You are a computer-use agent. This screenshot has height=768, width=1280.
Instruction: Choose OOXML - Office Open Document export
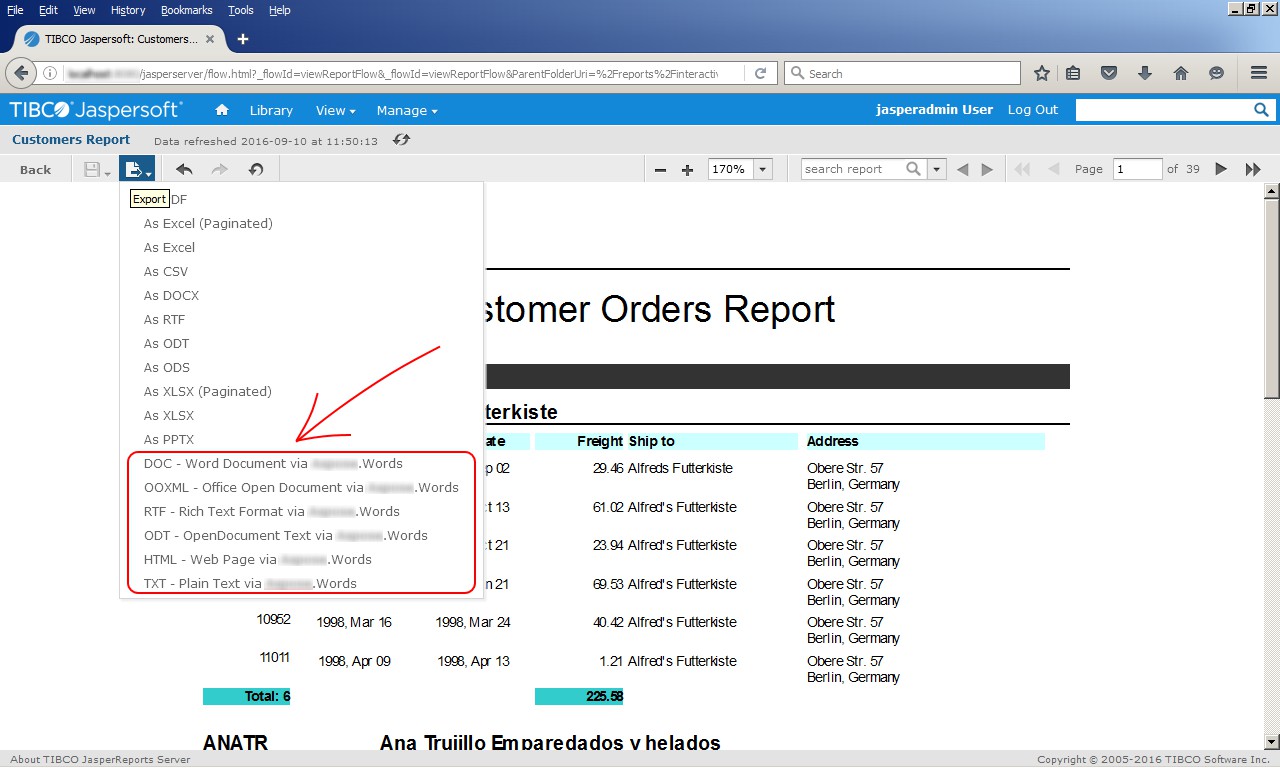[x=301, y=488]
